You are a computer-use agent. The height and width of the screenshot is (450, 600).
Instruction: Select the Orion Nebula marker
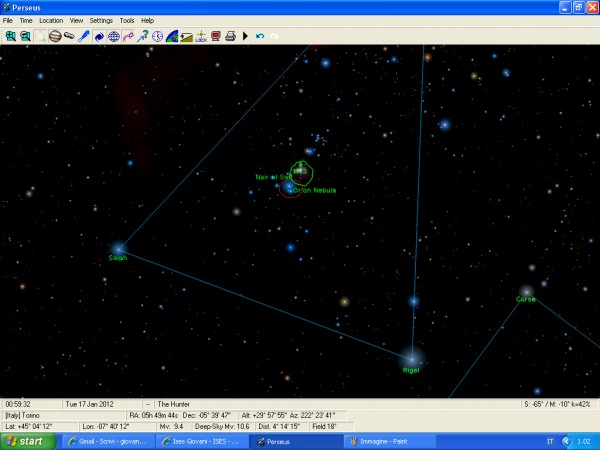point(290,187)
